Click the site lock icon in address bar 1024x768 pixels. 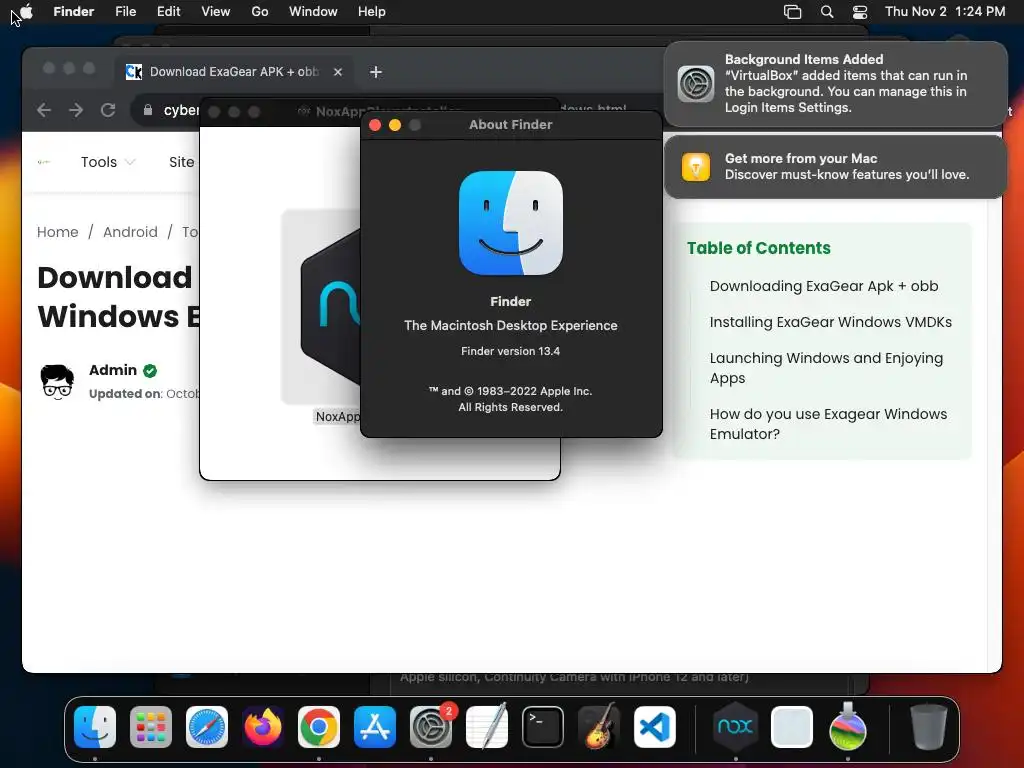point(148,110)
